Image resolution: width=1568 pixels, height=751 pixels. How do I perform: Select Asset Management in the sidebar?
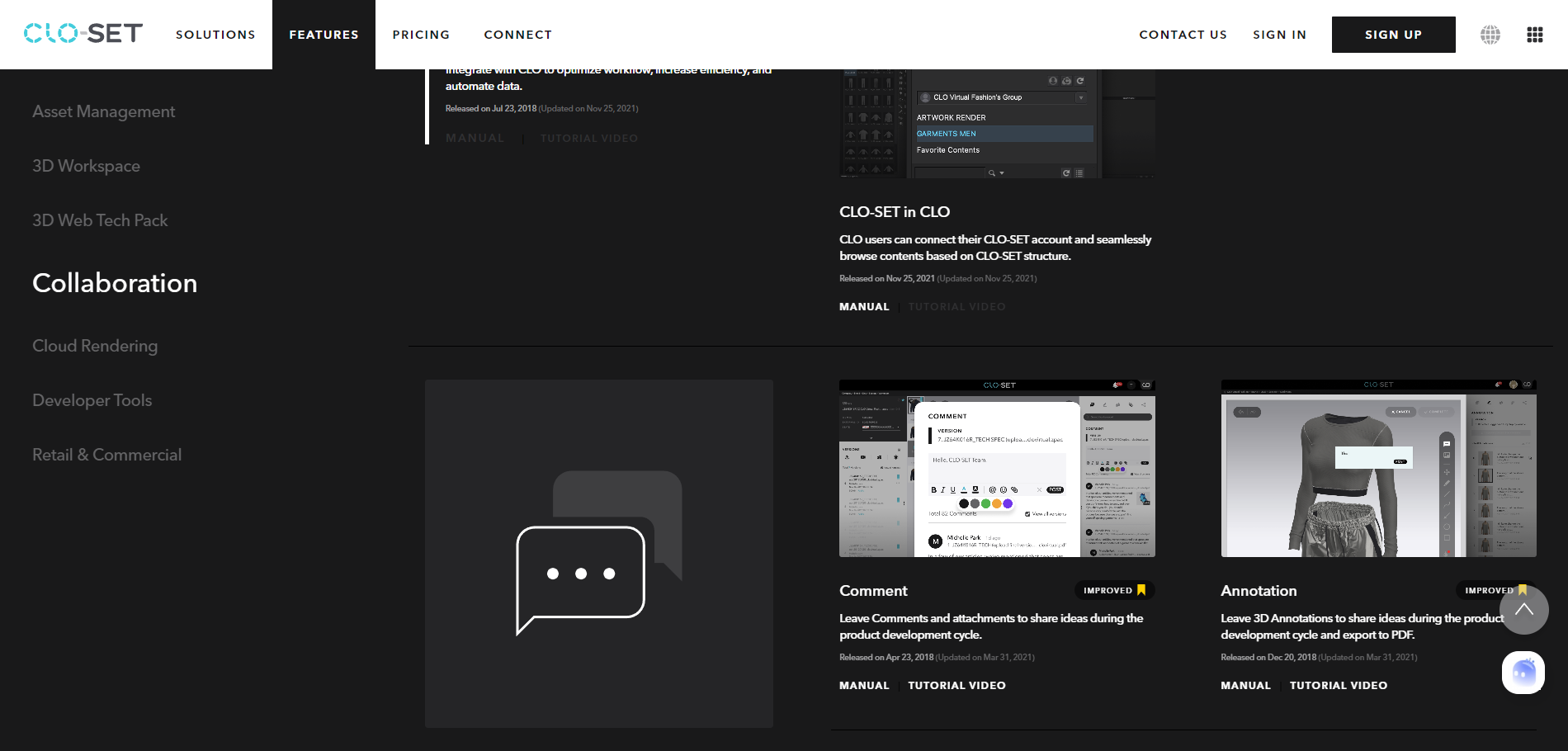103,111
